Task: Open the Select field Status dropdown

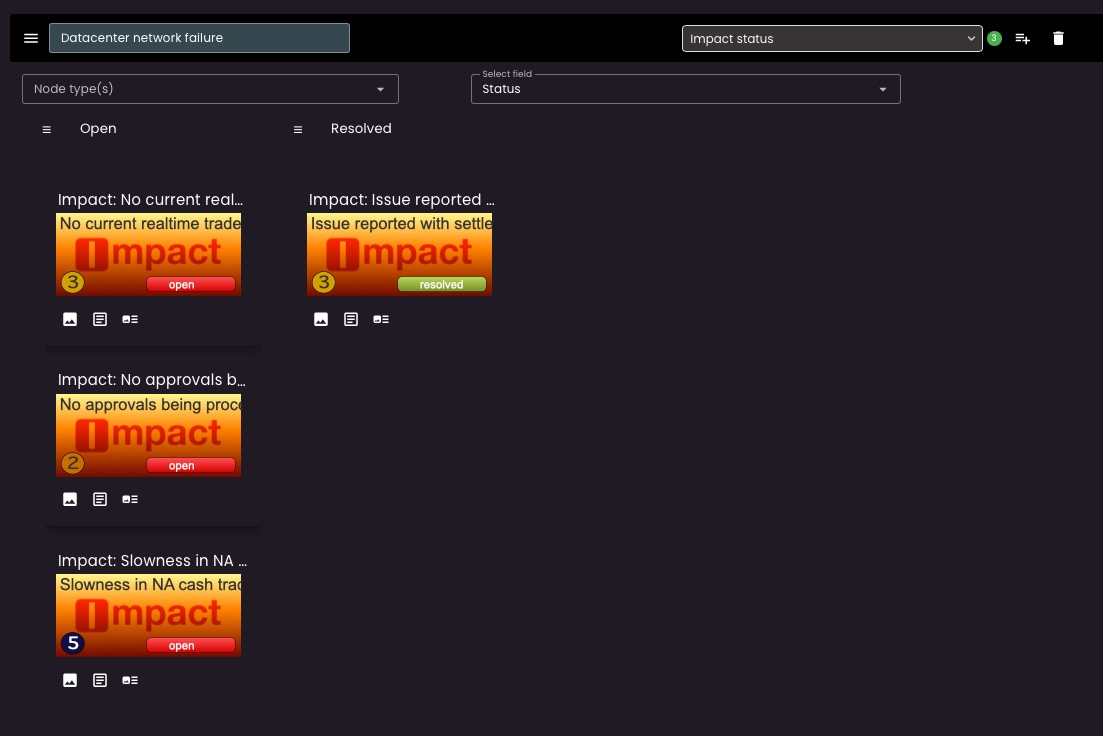Action: click(685, 89)
